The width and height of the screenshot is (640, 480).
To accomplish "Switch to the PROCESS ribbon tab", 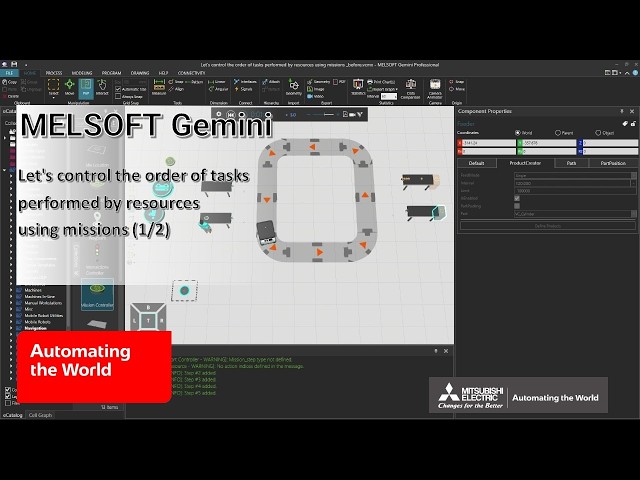I will point(54,73).
